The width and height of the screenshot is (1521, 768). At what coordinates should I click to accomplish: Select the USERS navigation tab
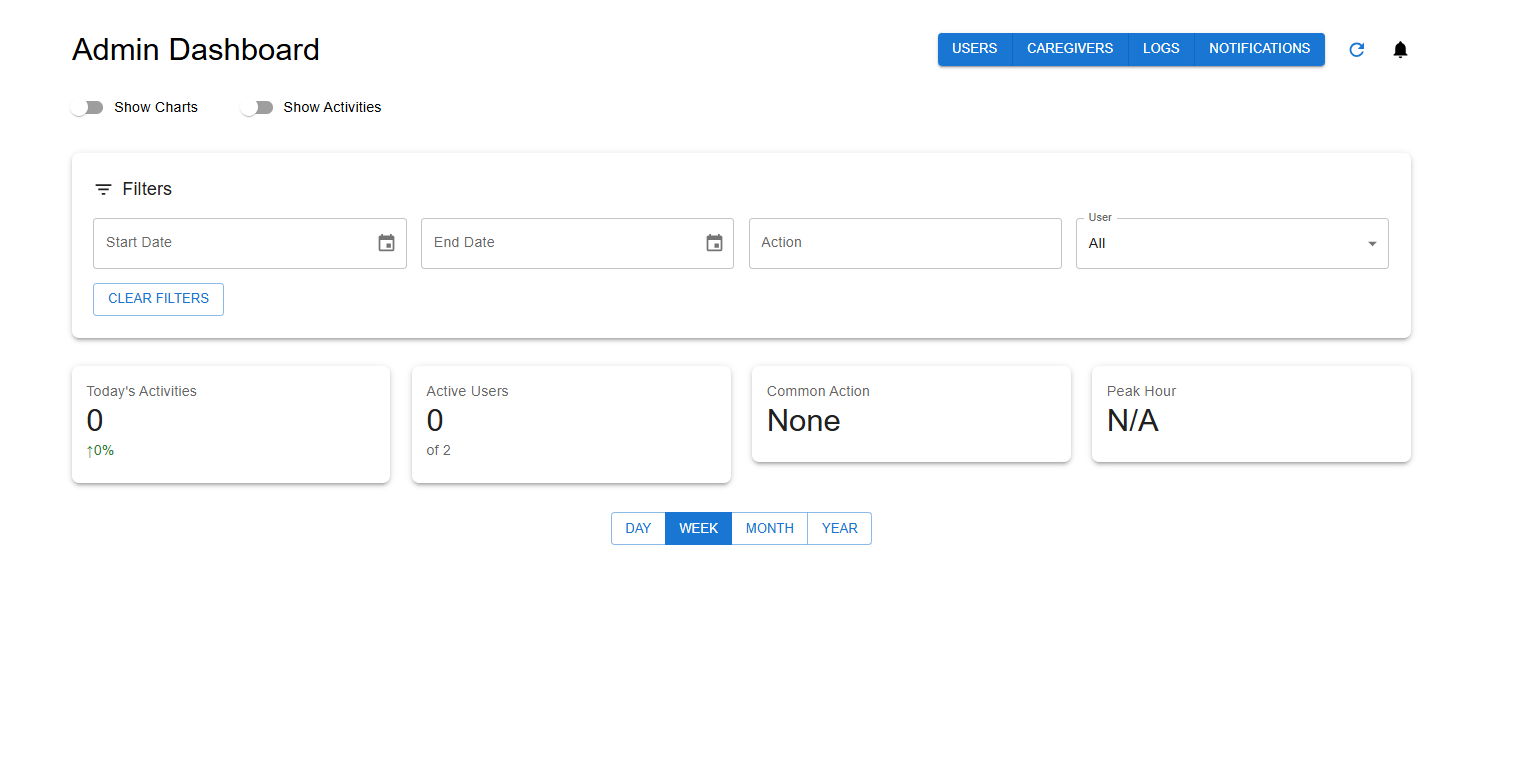(974, 48)
